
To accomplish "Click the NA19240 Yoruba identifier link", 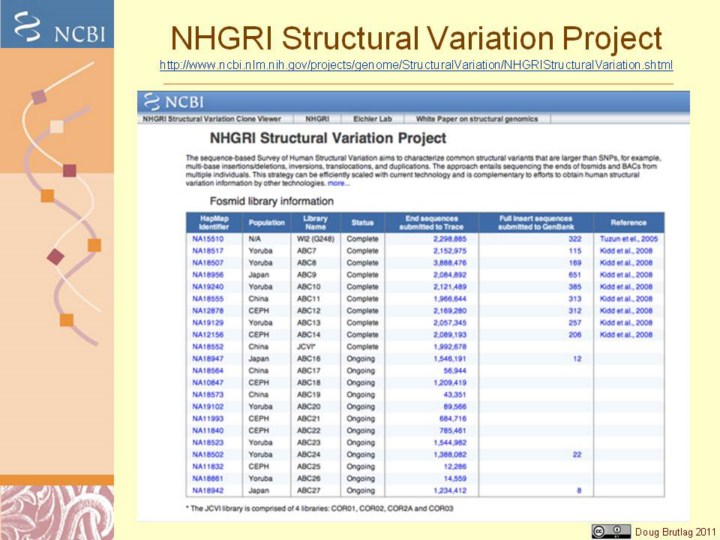I will click(208, 287).
